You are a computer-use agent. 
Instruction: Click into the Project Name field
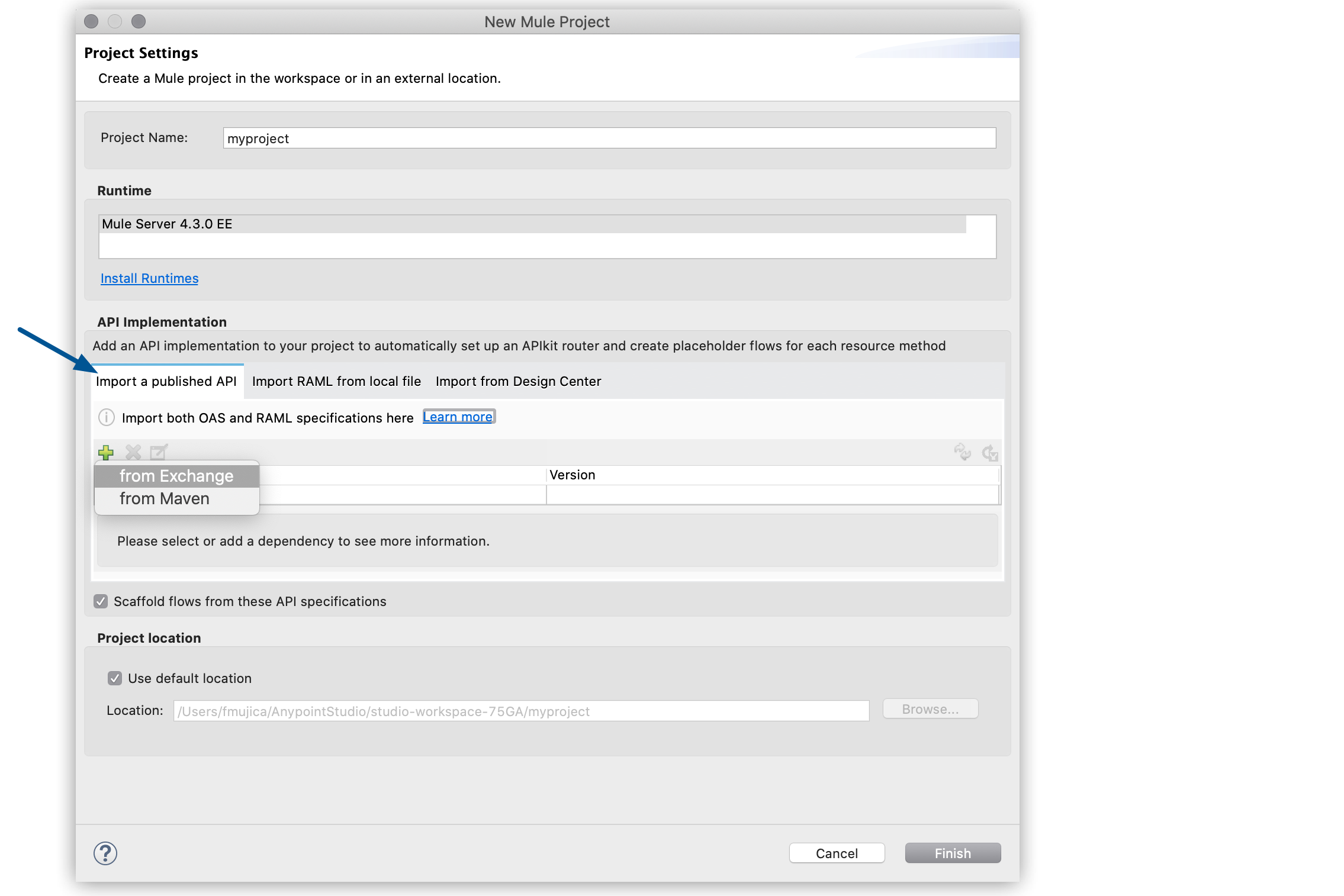(609, 138)
